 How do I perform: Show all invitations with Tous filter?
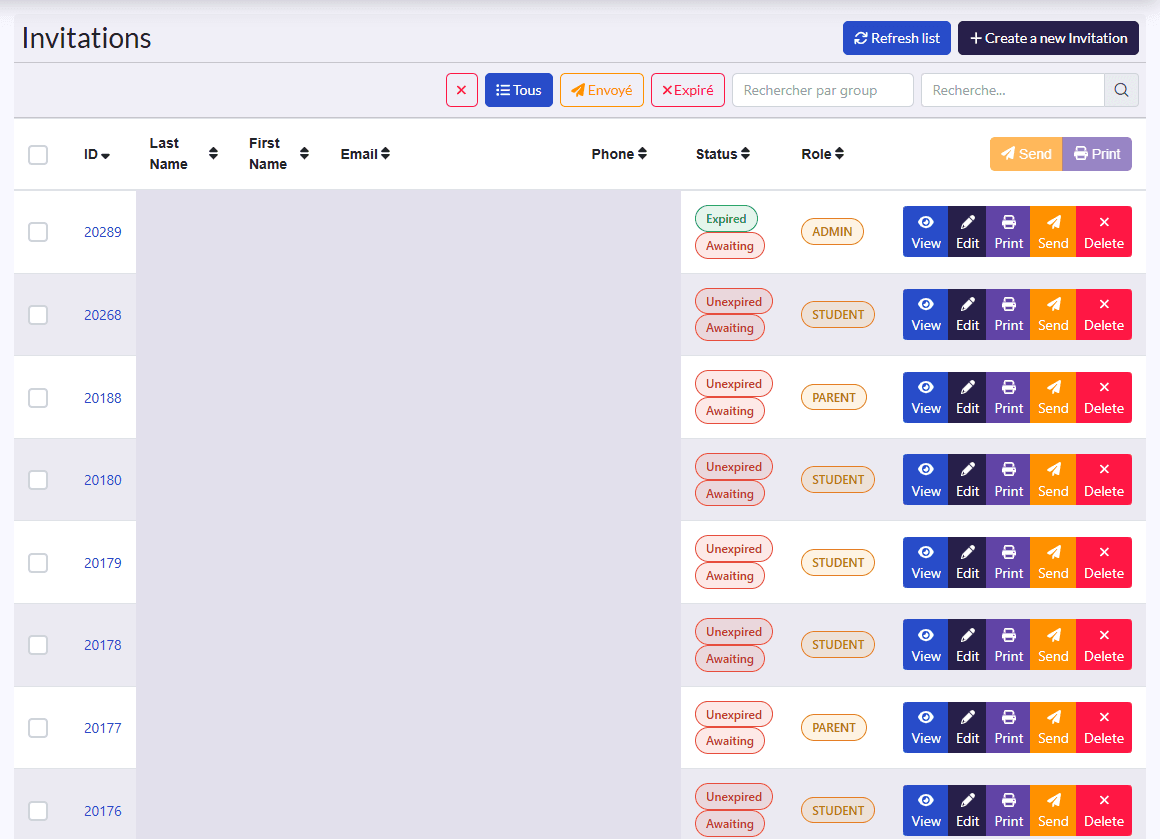click(x=519, y=90)
